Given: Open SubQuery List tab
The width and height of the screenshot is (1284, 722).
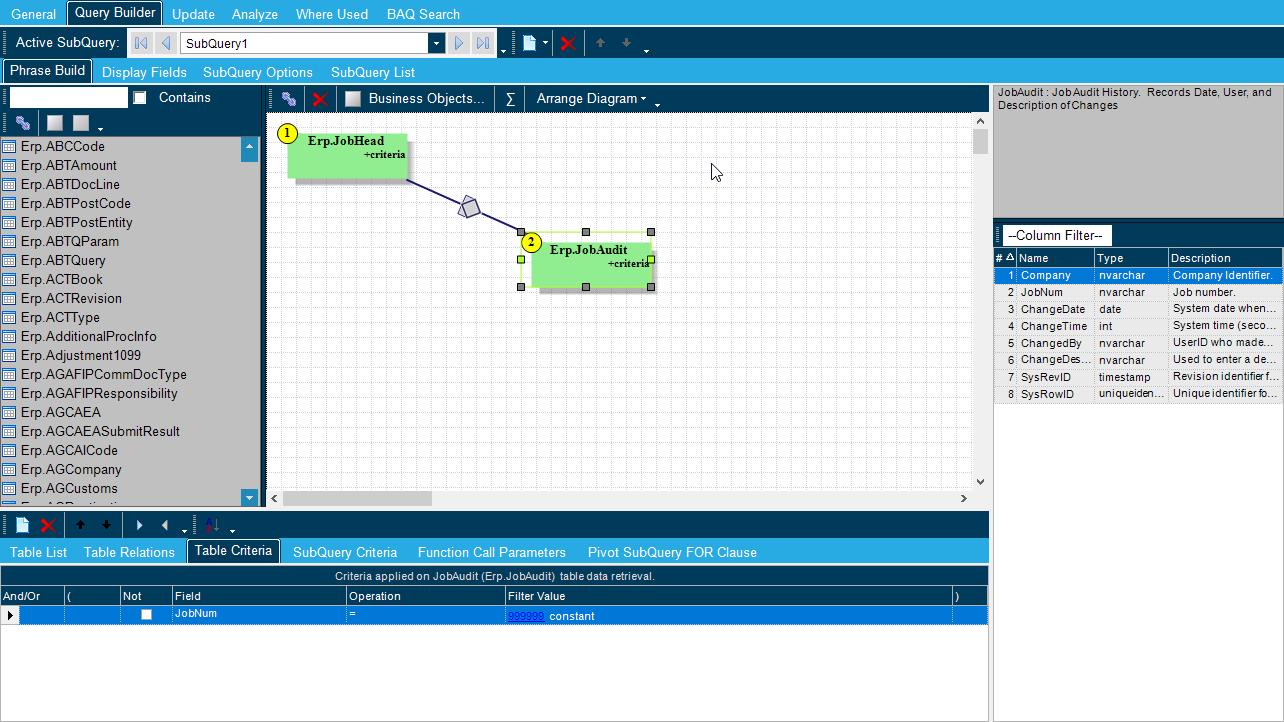Looking at the screenshot, I should click(373, 72).
